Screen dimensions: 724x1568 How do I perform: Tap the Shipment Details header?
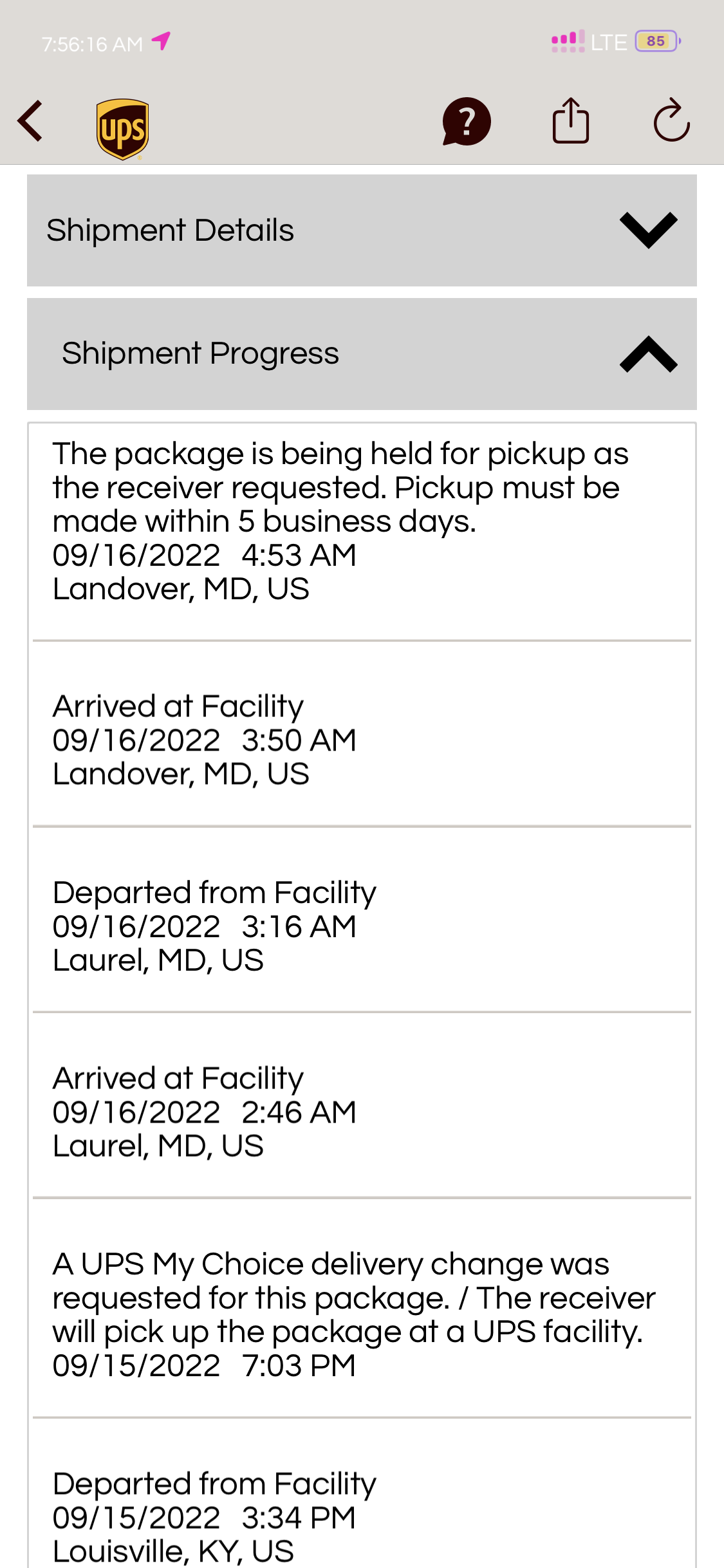point(362,230)
